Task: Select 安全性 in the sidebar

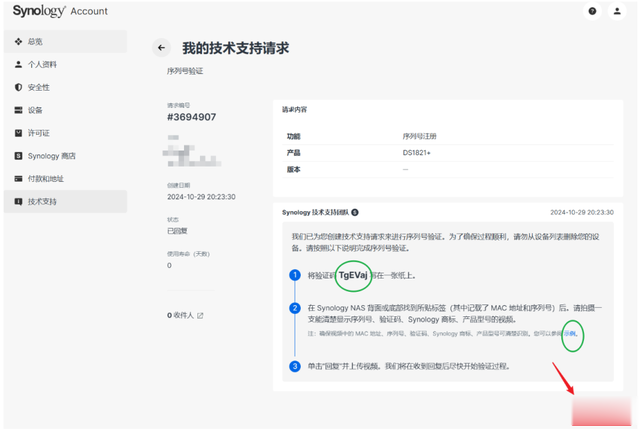Action: coord(65,87)
